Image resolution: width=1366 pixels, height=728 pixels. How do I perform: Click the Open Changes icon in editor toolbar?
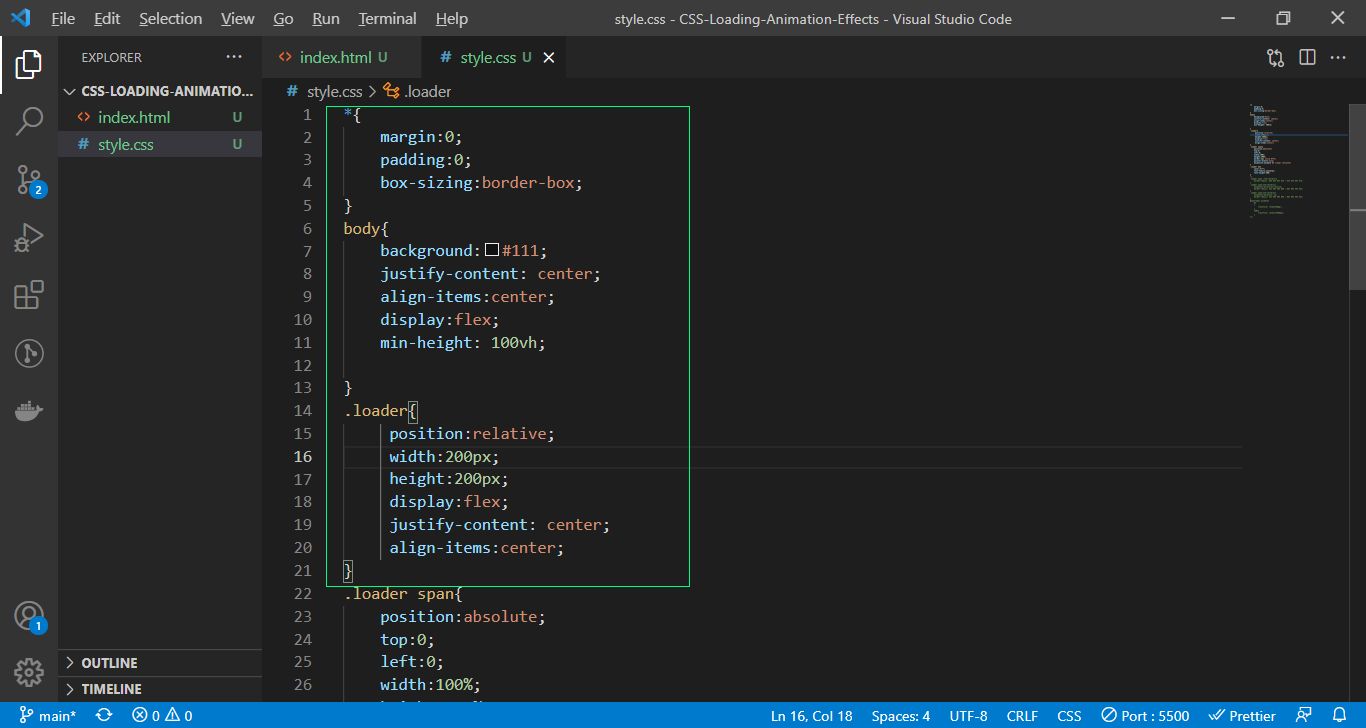pos(1275,58)
